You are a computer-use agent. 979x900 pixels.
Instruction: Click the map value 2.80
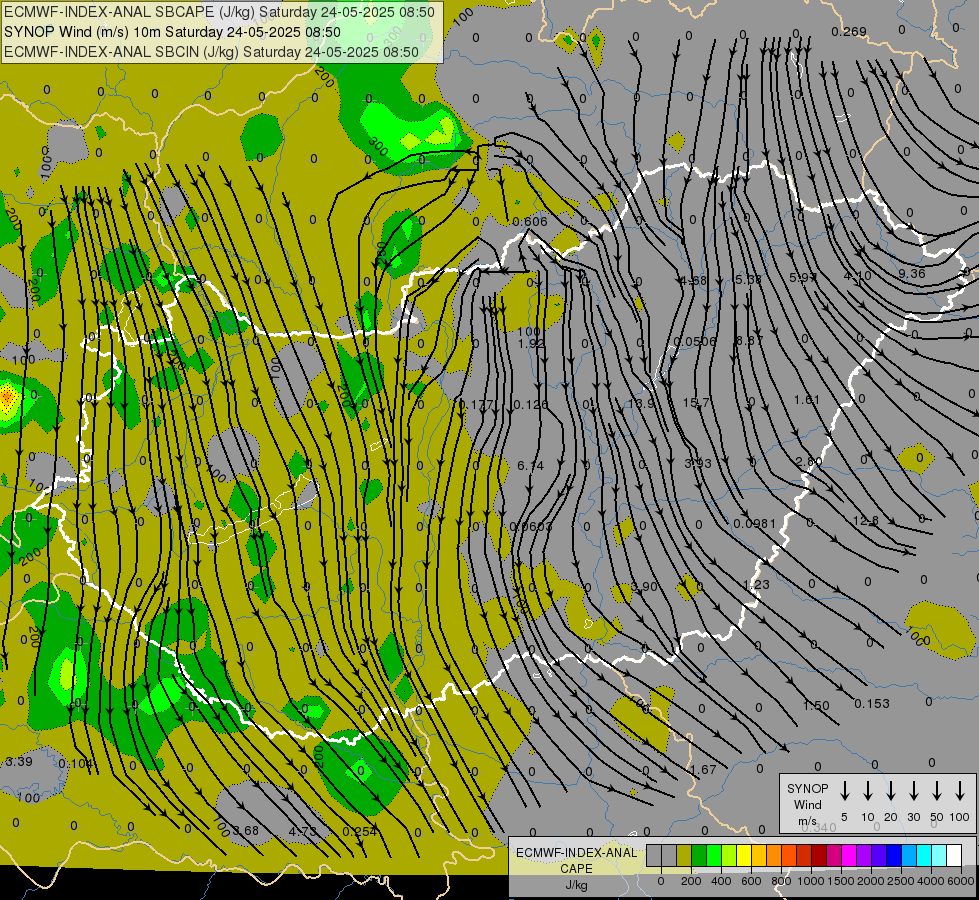point(809,461)
